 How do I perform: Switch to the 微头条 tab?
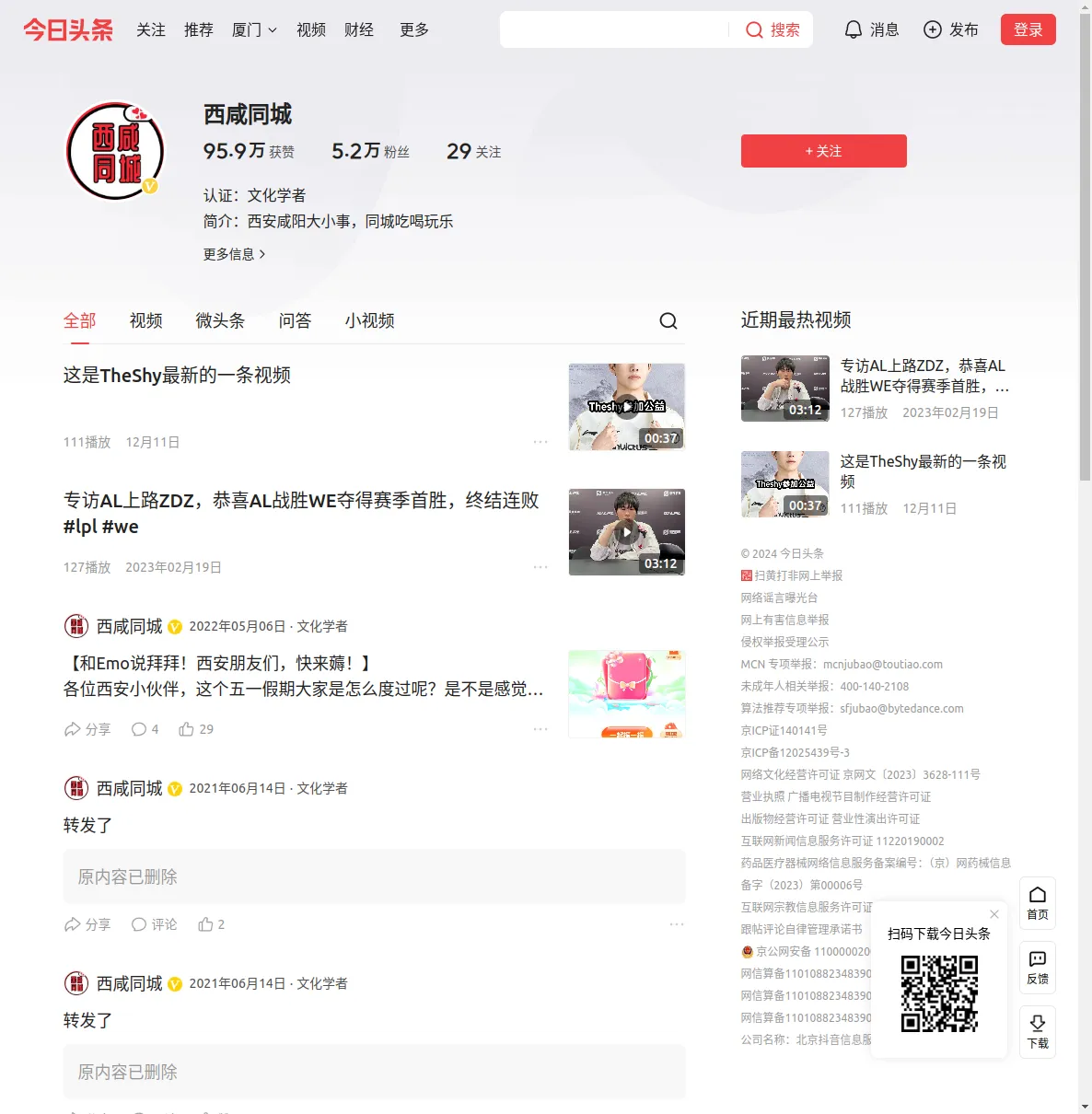[221, 320]
